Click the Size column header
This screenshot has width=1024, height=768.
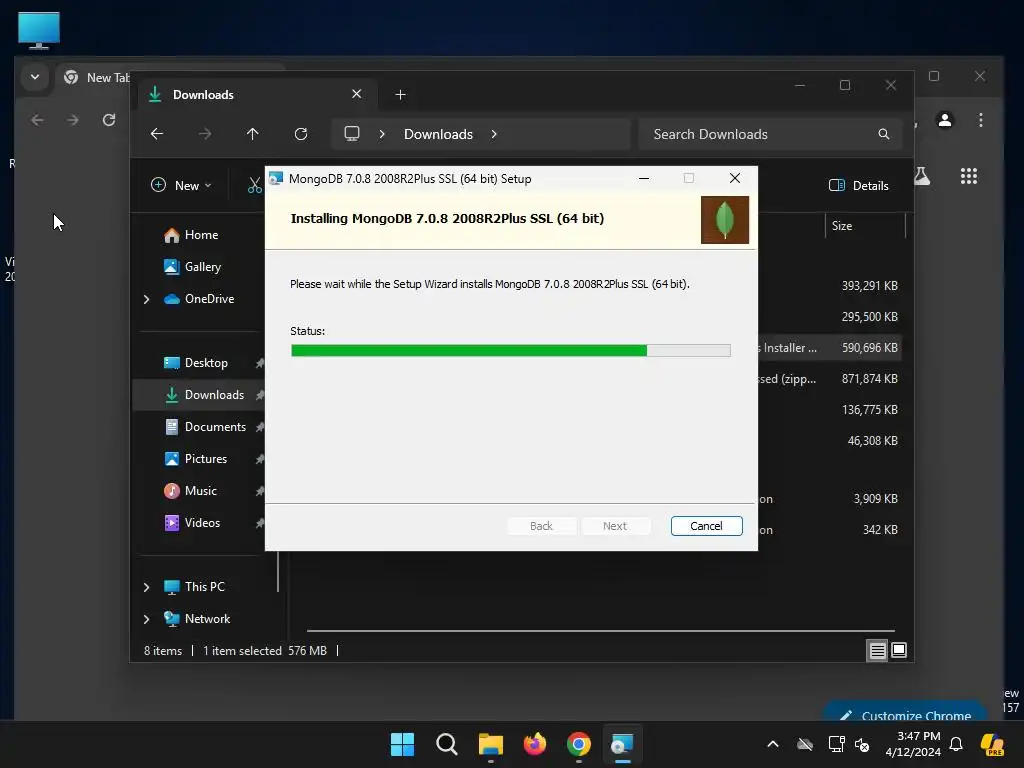pyautogui.click(x=865, y=226)
